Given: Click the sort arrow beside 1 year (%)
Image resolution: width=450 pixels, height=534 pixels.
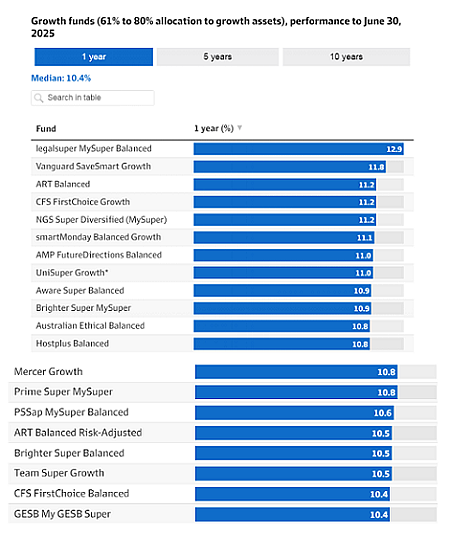Looking at the screenshot, I should pos(239,128).
